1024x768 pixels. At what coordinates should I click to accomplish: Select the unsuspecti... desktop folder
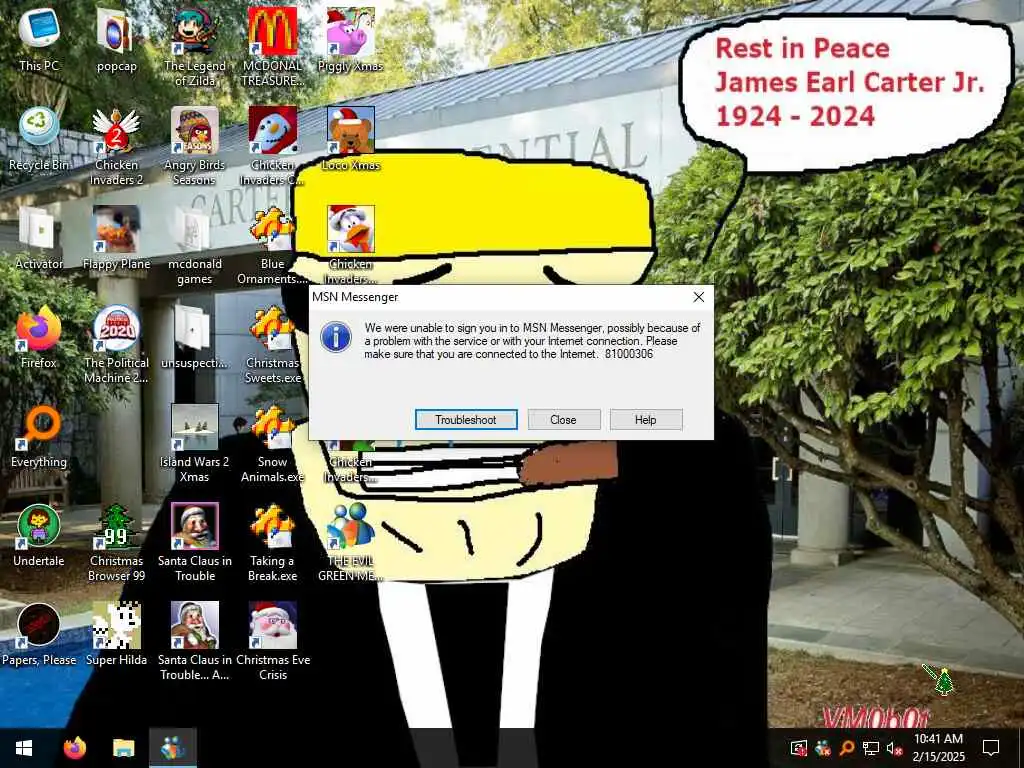pos(195,337)
